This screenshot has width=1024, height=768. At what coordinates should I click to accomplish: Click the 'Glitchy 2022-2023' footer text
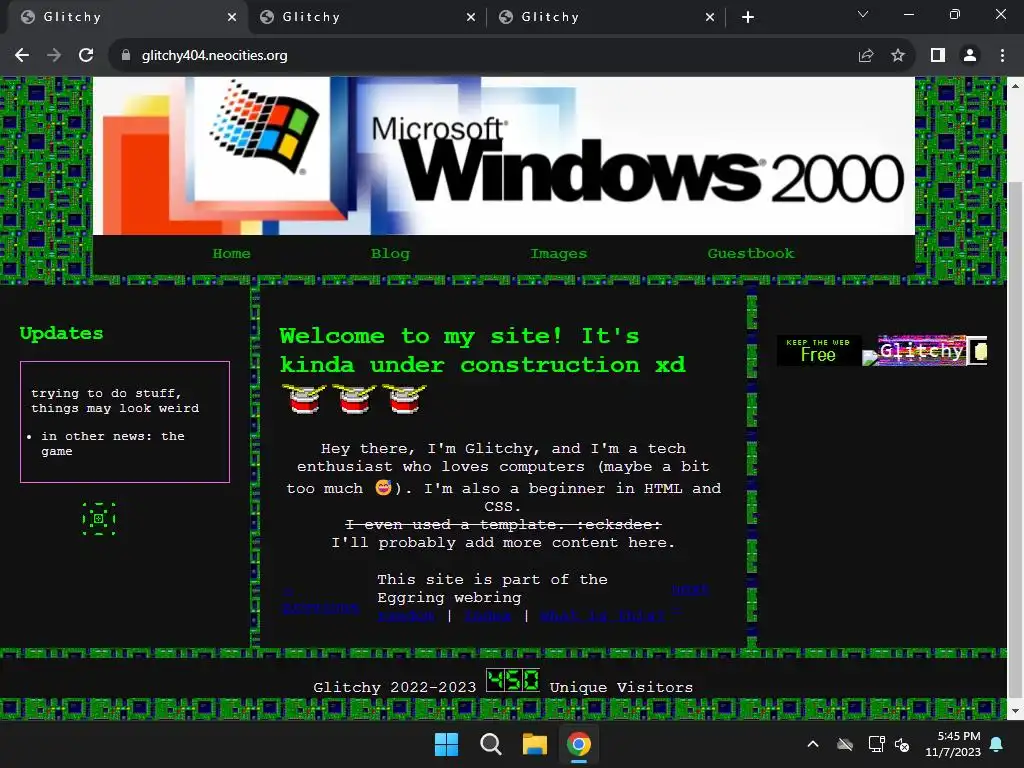(x=394, y=687)
